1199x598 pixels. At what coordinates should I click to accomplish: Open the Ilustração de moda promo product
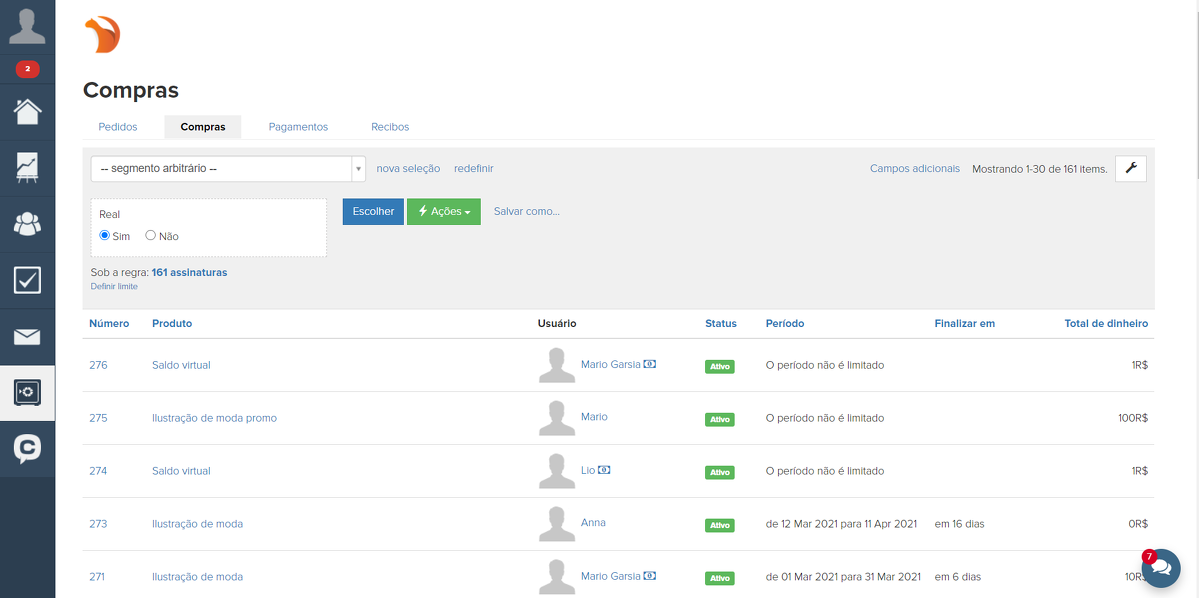coord(214,418)
